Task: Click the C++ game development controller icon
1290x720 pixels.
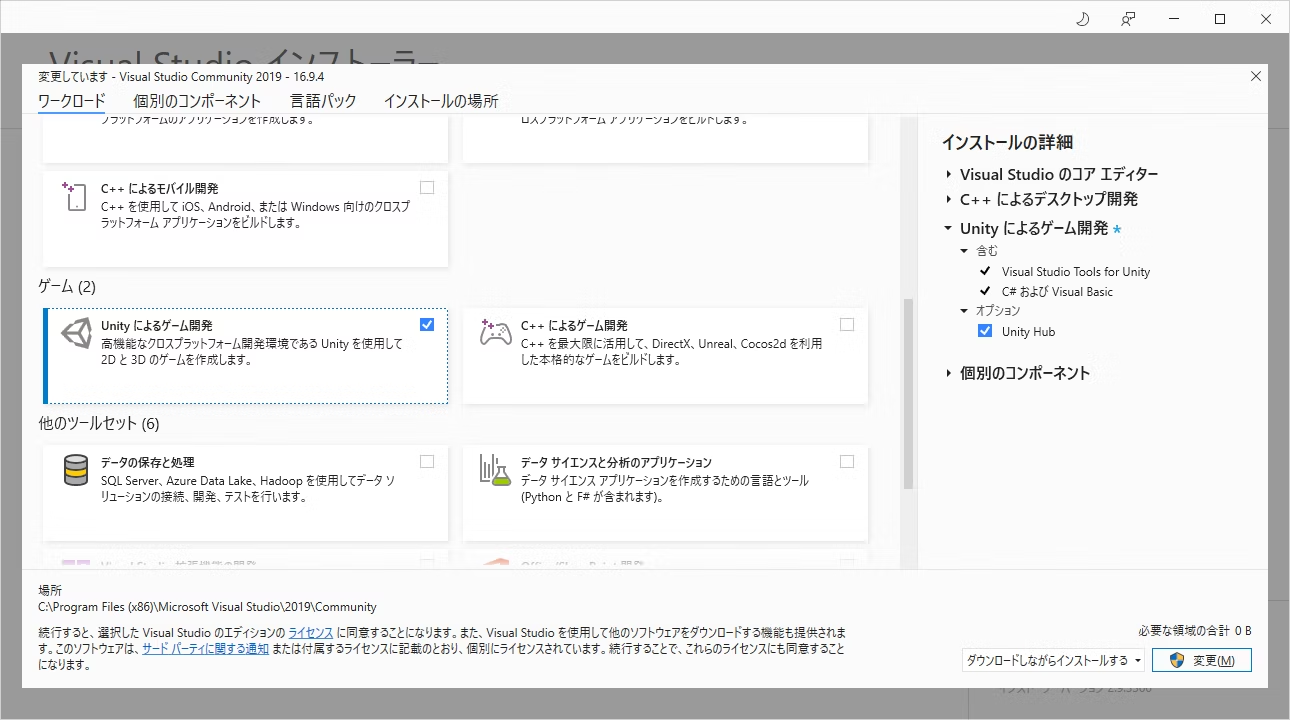Action: point(496,332)
